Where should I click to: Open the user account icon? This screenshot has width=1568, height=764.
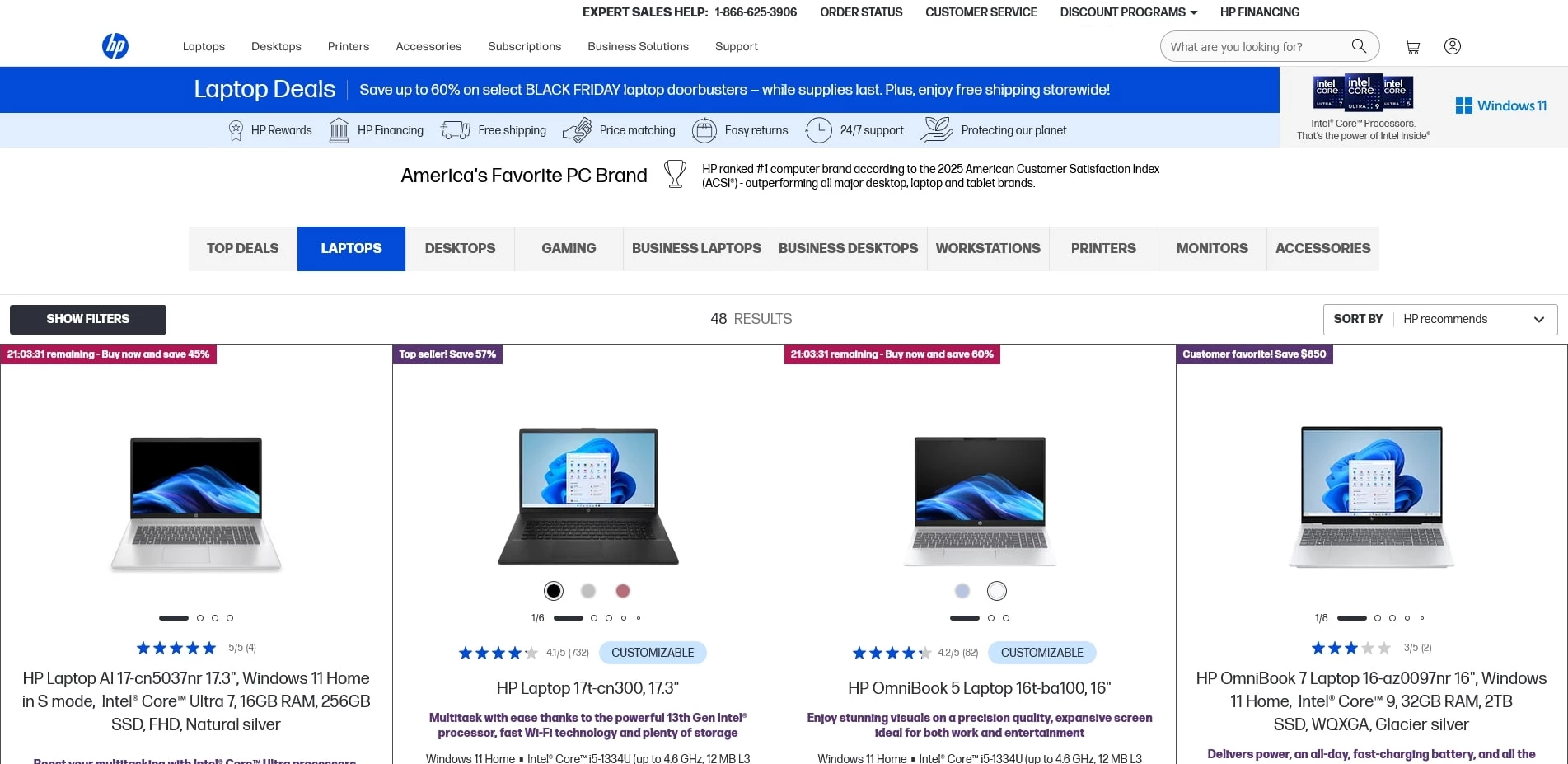click(x=1453, y=46)
